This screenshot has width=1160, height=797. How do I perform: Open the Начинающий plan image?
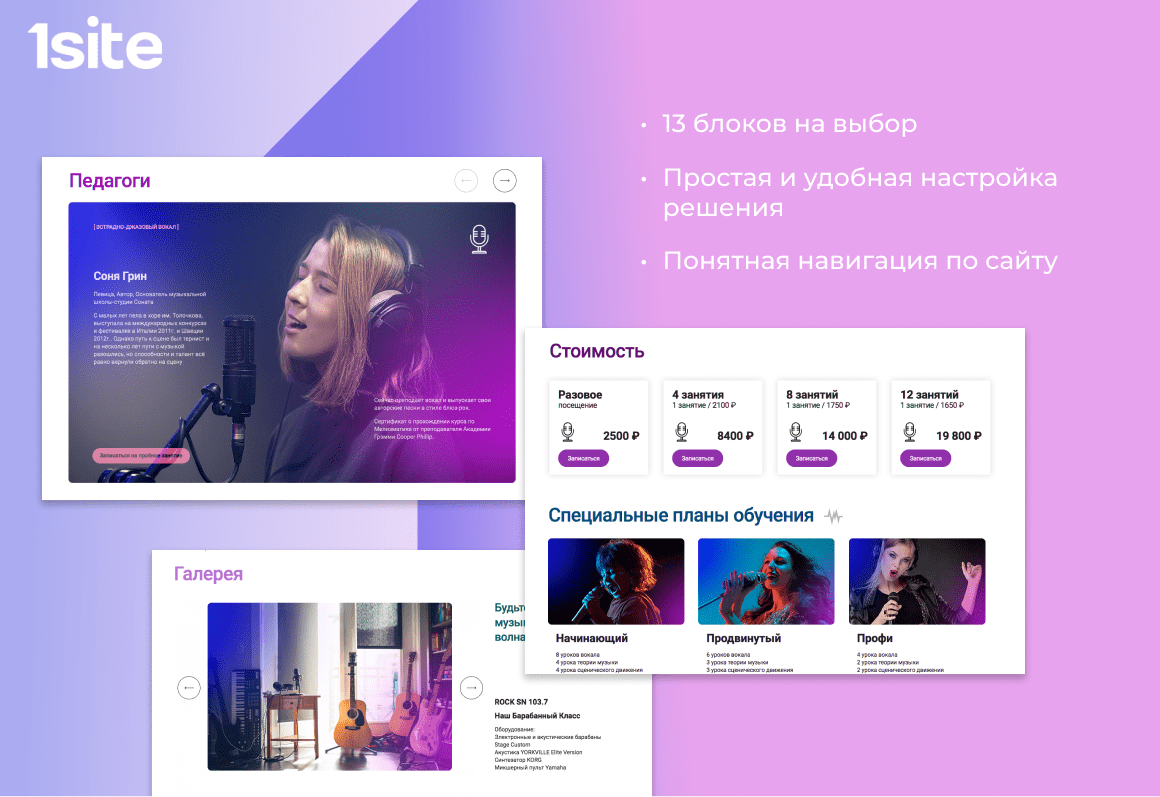[x=616, y=580]
